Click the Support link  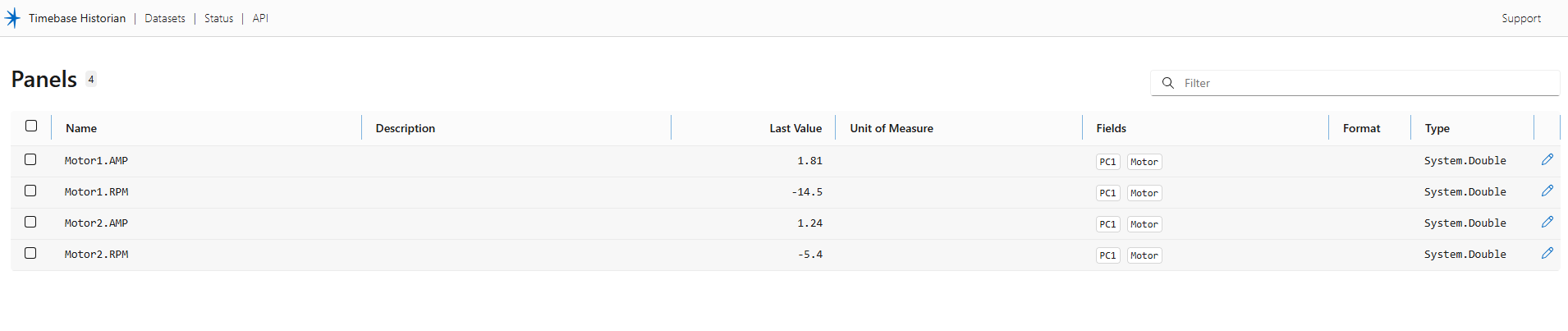click(1520, 18)
